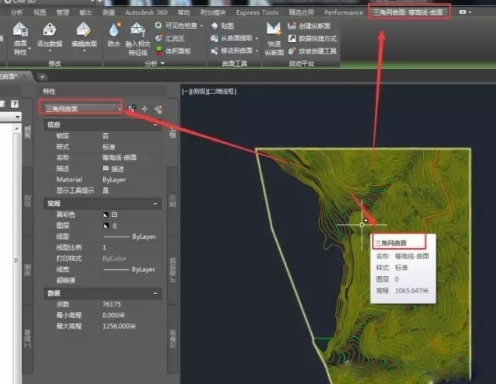Open 从曲面提取 dropdown arrow

(x=257, y=39)
